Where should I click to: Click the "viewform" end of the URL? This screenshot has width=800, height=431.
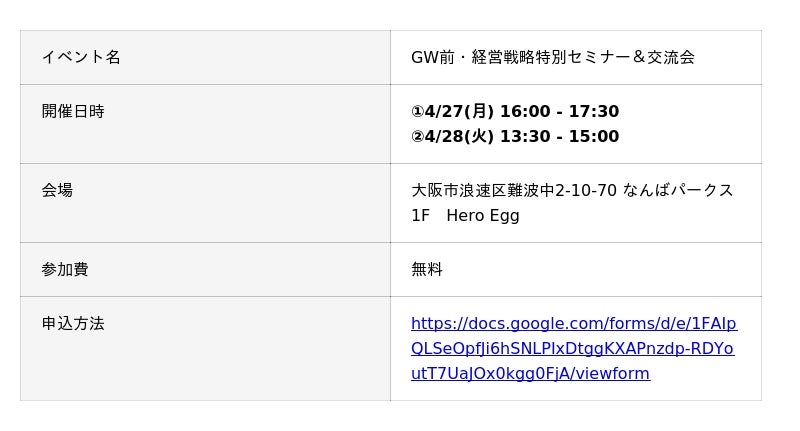pos(610,373)
